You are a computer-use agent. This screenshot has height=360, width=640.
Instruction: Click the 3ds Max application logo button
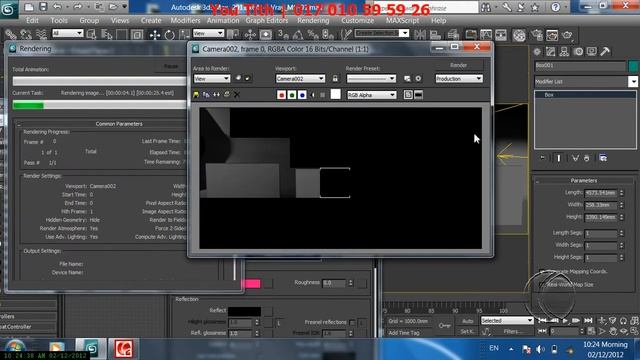[x=8, y=9]
